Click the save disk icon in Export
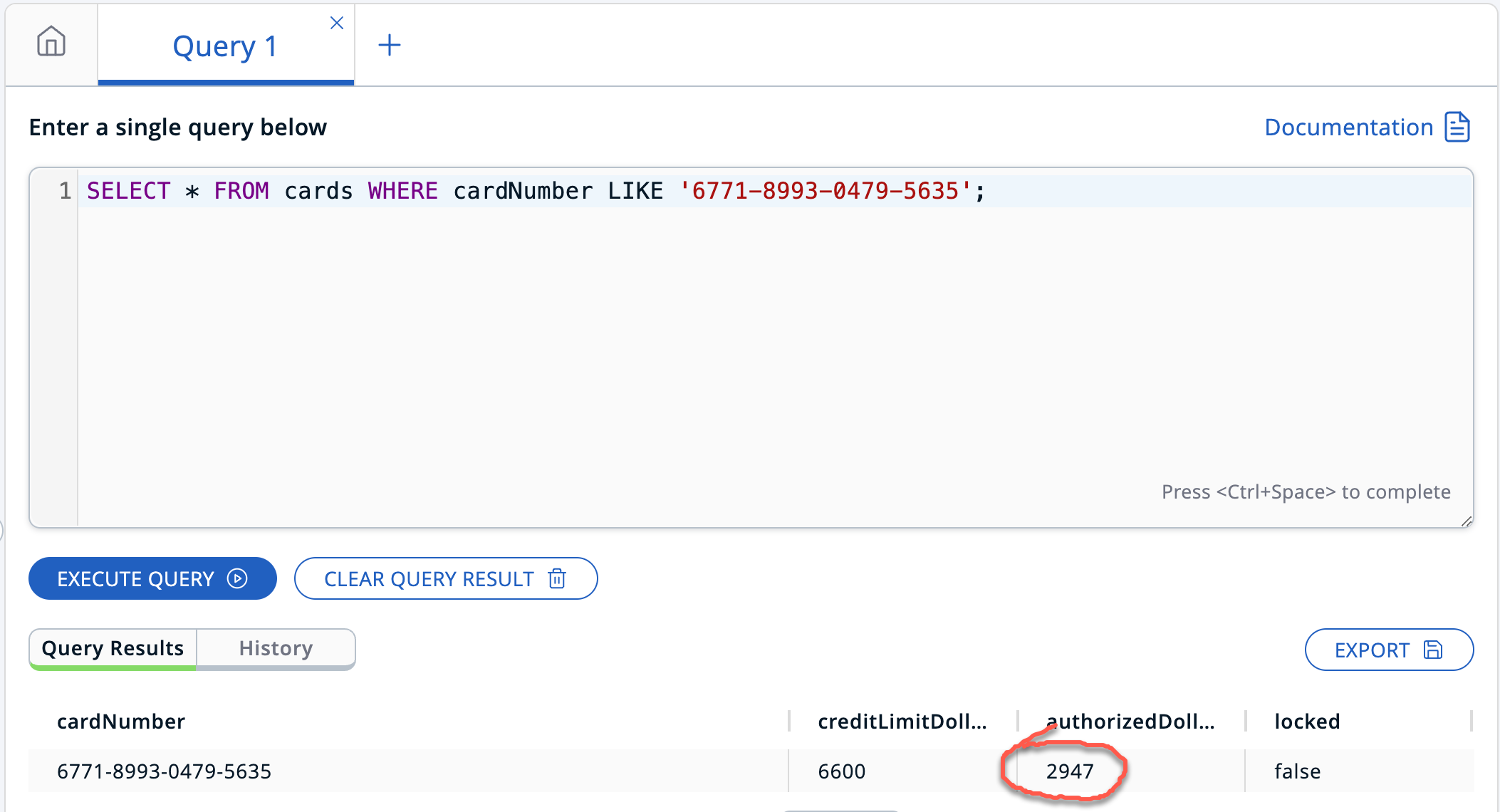This screenshot has width=1500, height=812. pyautogui.click(x=1433, y=650)
